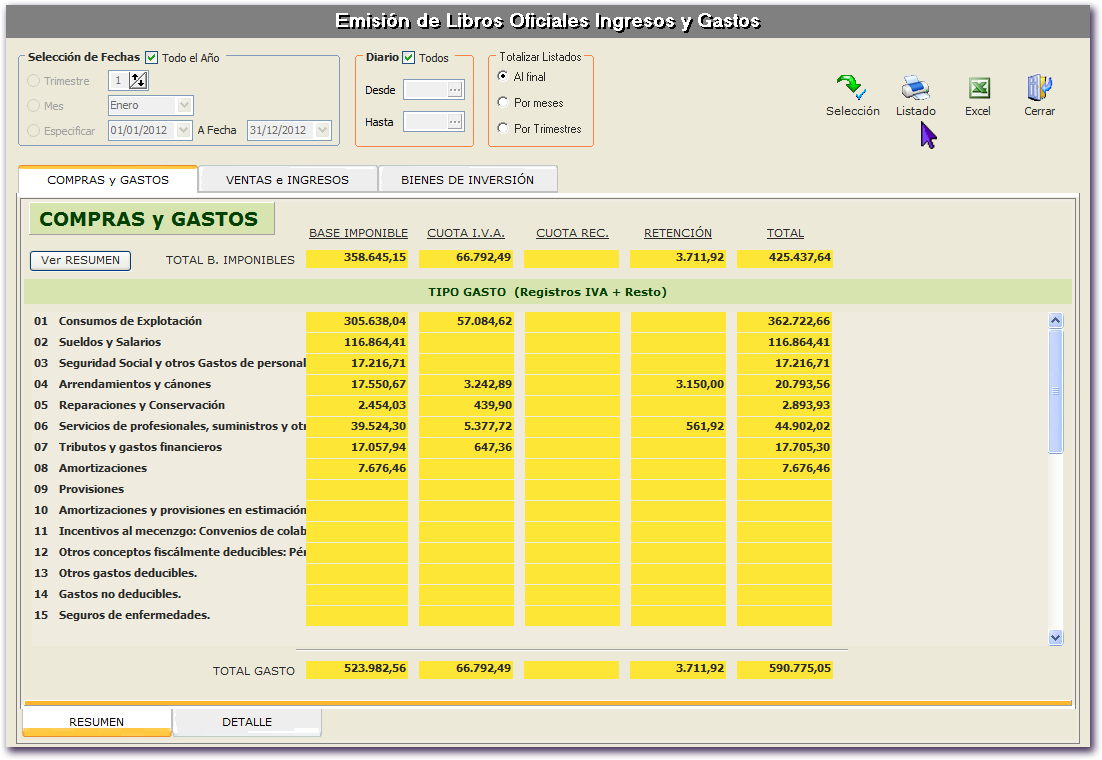The width and height of the screenshot is (1102, 760).
Task: Toggle the Diario Todos checkbox
Action: [x=408, y=58]
